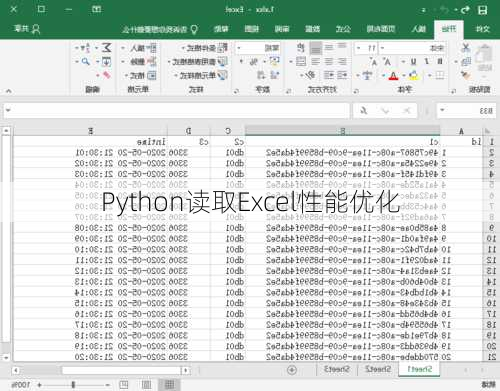This screenshot has height=391, width=500.
Task: Click the Zoom In plus button
Action: [39, 385]
